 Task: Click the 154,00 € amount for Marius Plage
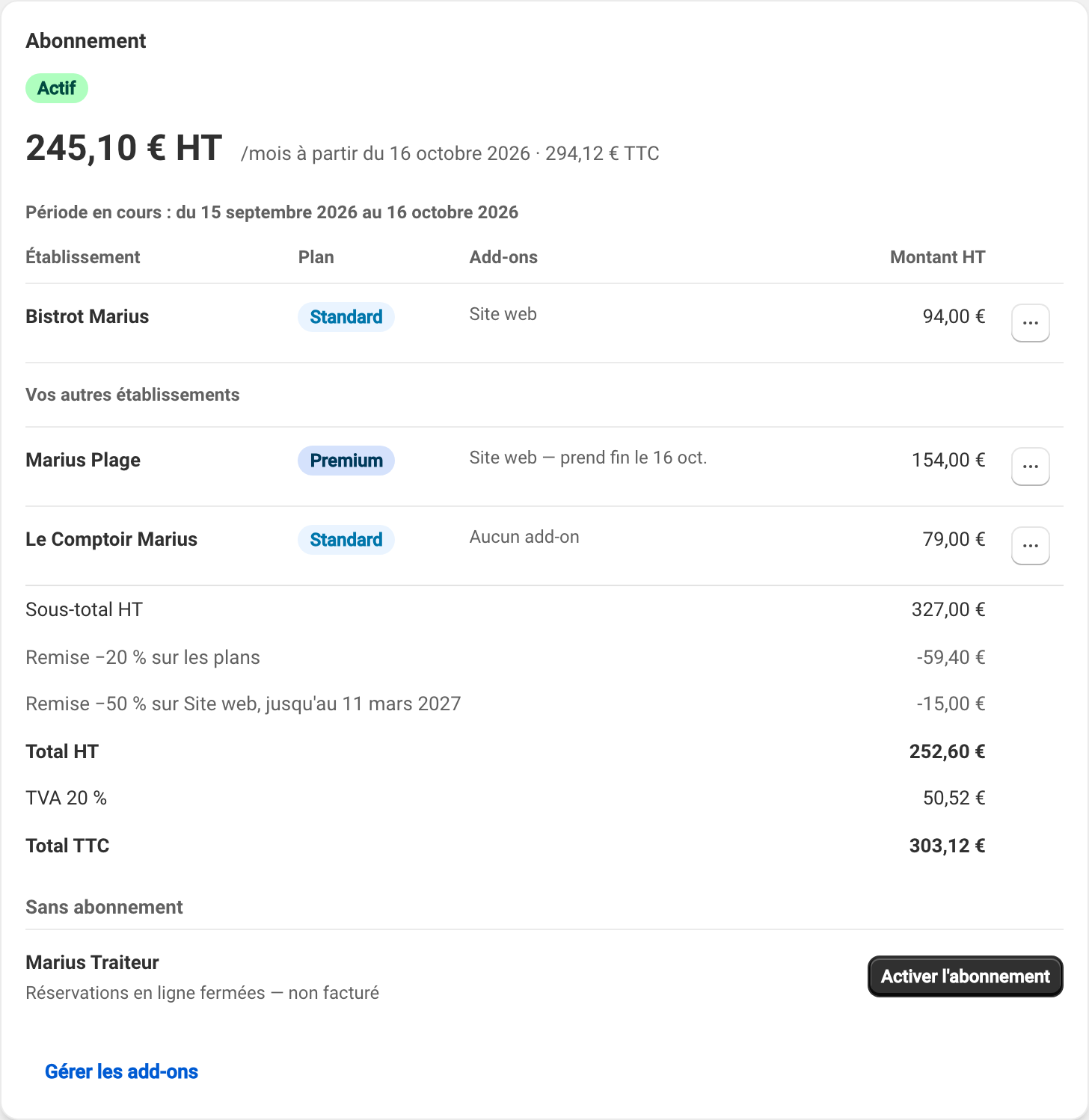[948, 460]
